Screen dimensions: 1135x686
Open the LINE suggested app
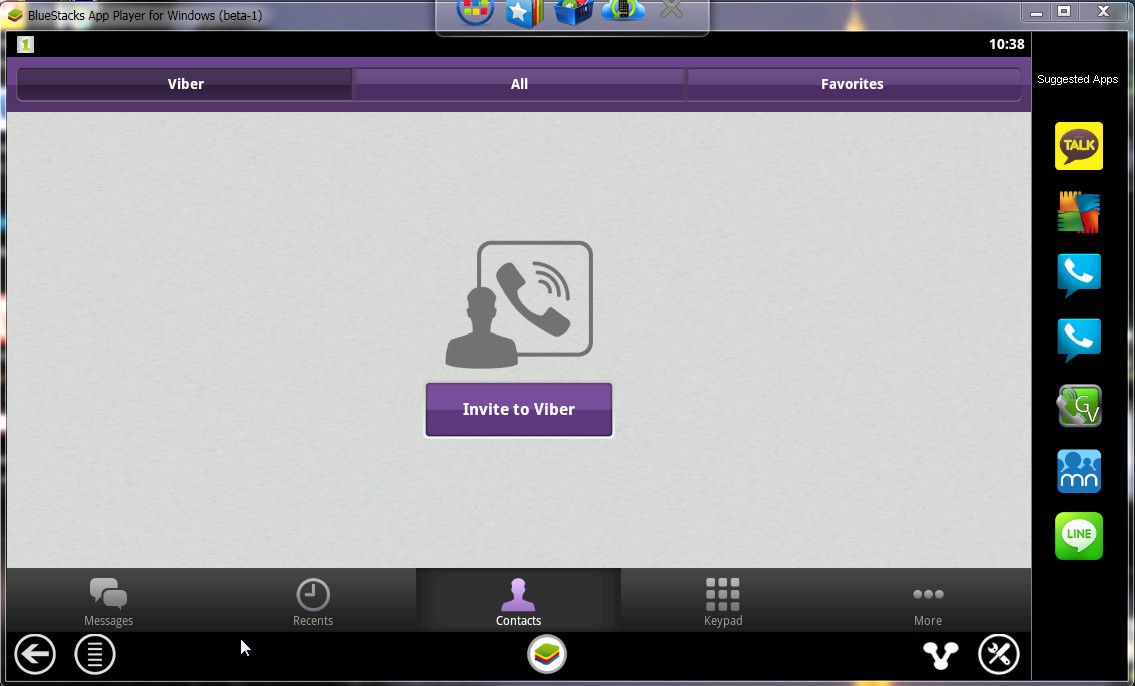click(1079, 536)
